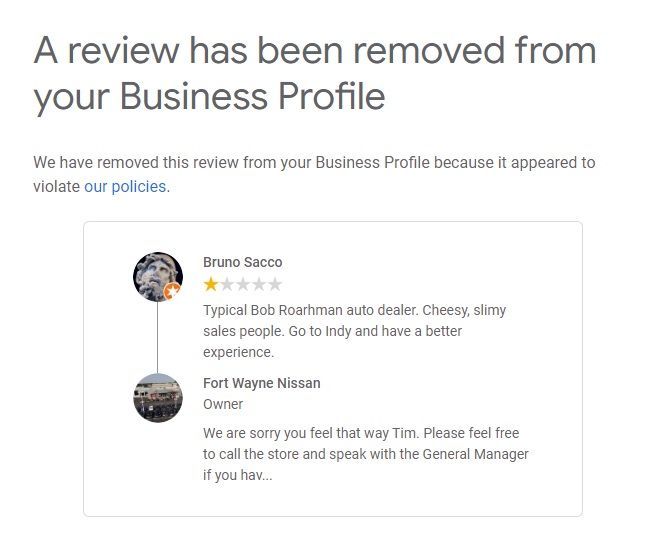This screenshot has width=672, height=544.
Task: Click the fifth gray rating star
Action: point(275,284)
